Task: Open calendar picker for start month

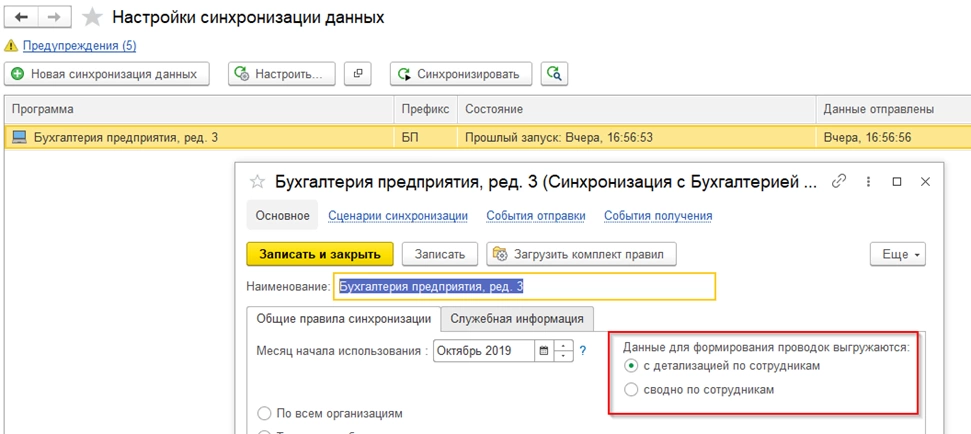Action: coord(544,350)
